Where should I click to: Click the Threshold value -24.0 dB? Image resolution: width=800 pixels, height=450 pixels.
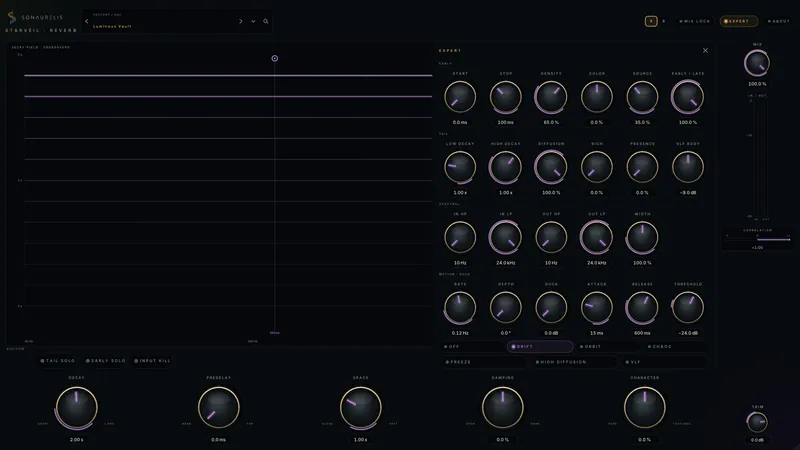[x=688, y=333]
